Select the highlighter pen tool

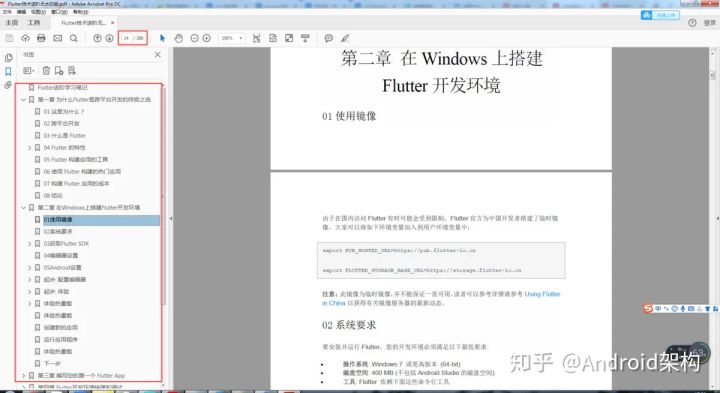click(345, 39)
